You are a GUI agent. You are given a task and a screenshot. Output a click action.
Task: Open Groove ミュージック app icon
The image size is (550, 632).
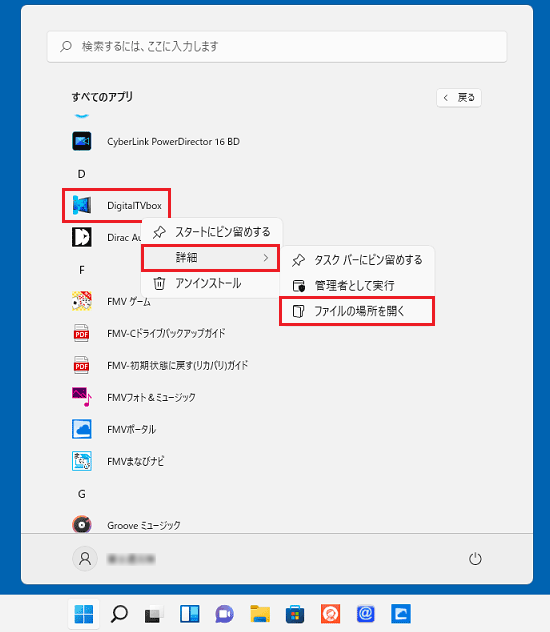82,525
